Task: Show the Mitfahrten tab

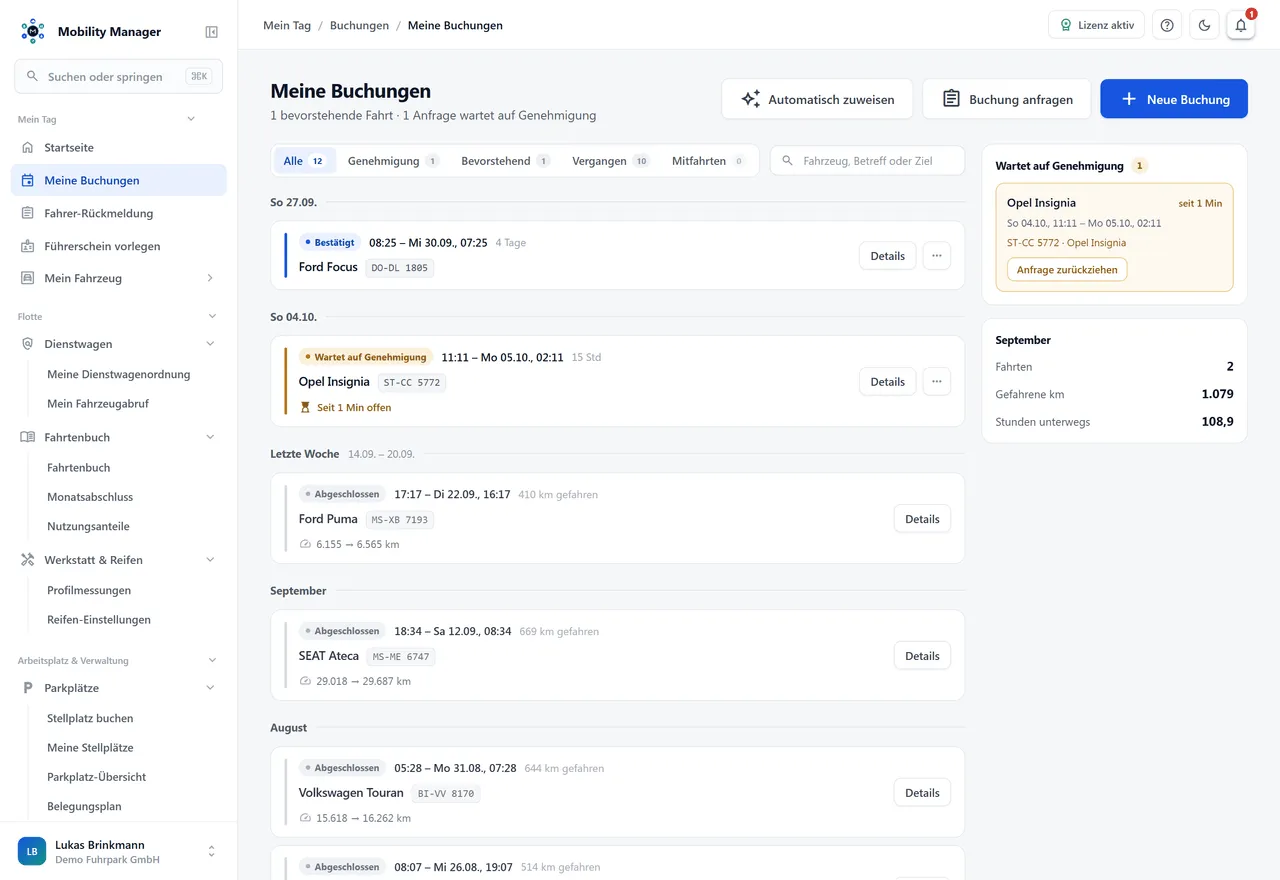Action: tap(708, 161)
